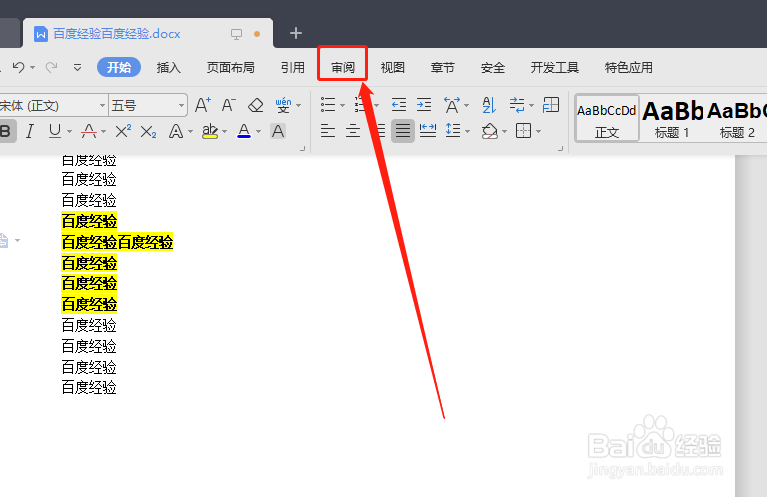
Task: Expand the underline style dropdown arrow
Action: (69, 131)
